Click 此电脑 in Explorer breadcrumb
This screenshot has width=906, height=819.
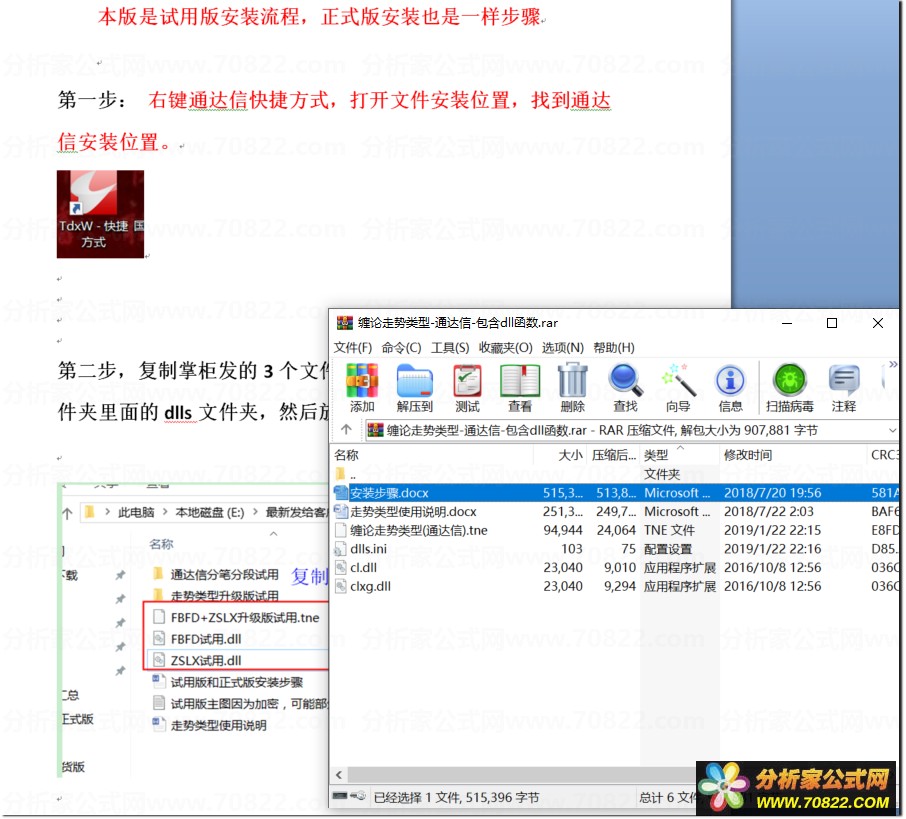point(136,512)
